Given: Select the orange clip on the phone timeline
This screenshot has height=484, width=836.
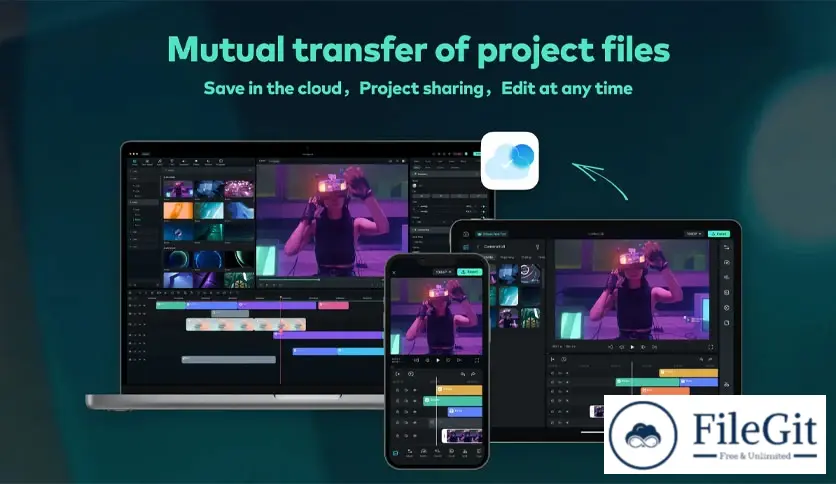Looking at the screenshot, I should [x=459, y=390].
